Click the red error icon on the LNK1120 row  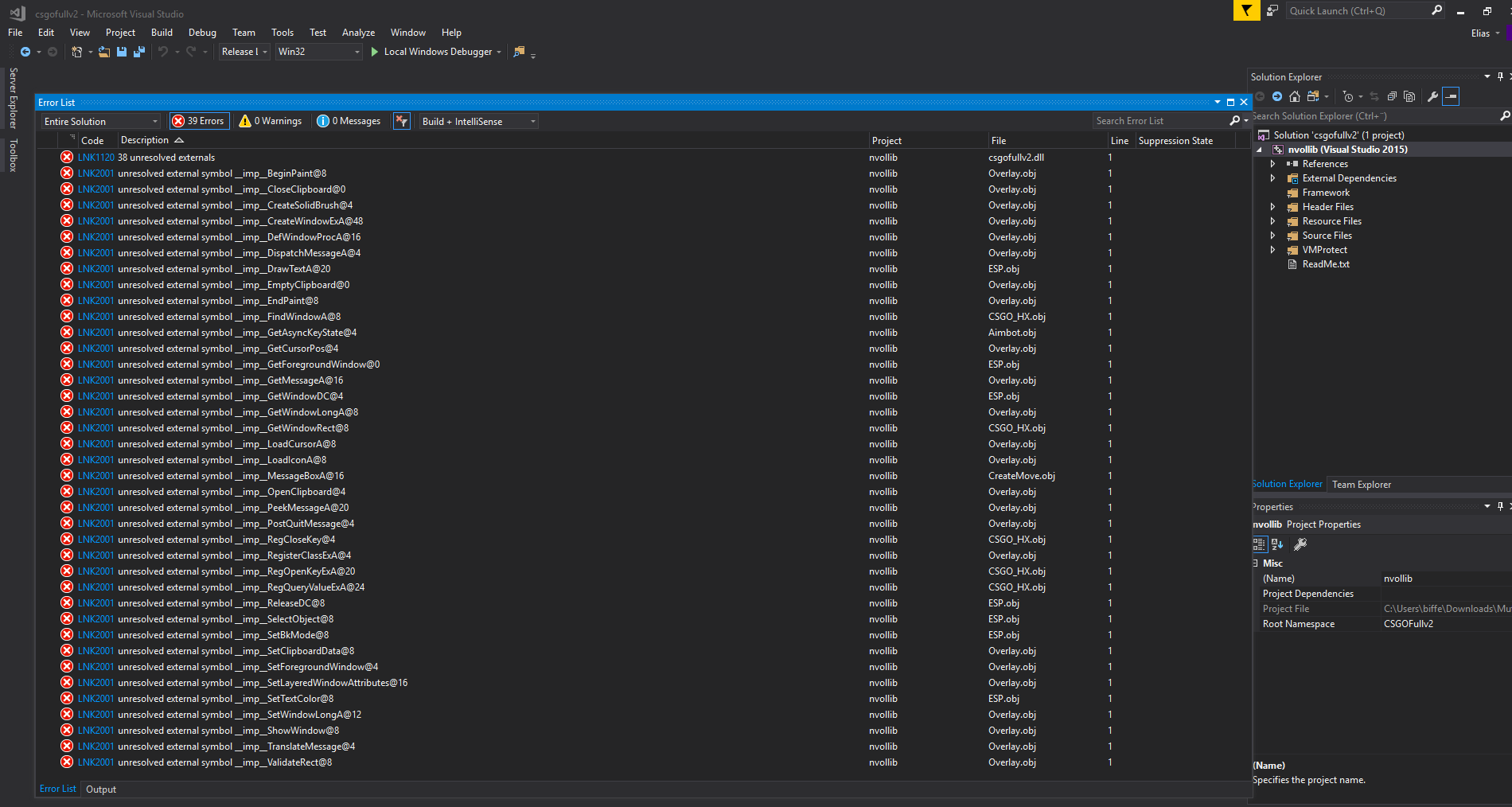(x=67, y=157)
